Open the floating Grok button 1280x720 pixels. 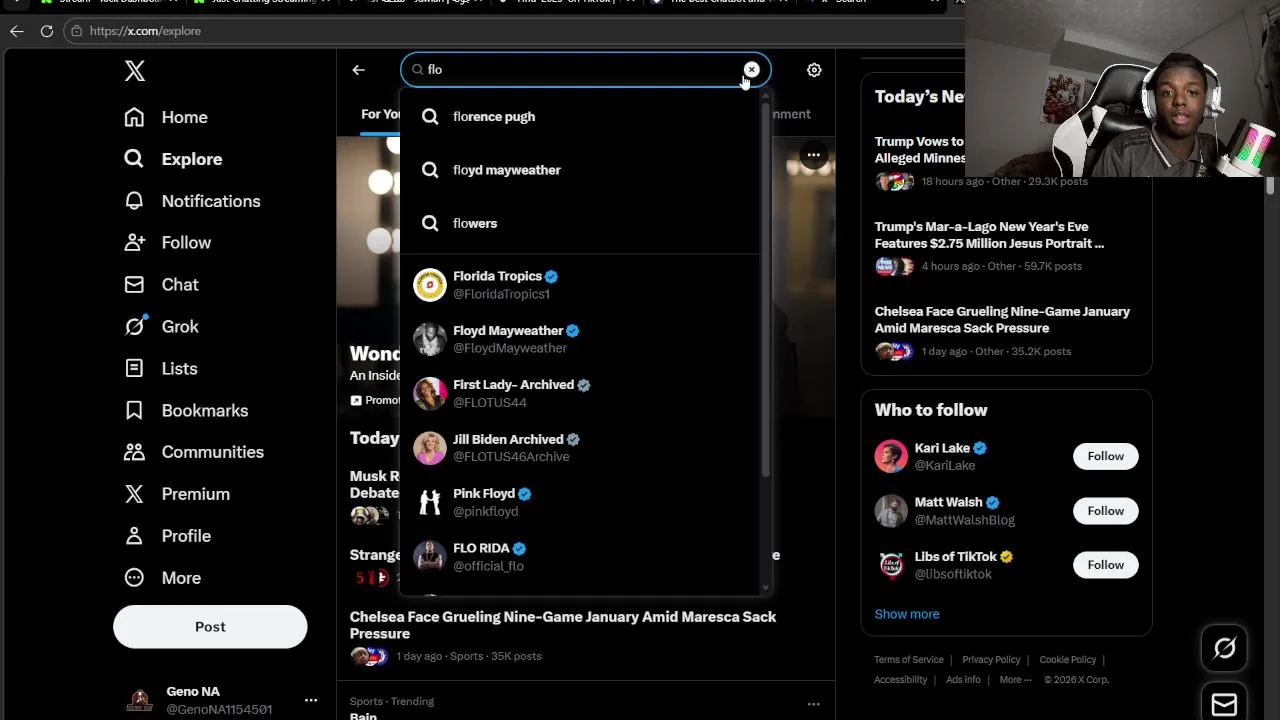click(x=1224, y=648)
